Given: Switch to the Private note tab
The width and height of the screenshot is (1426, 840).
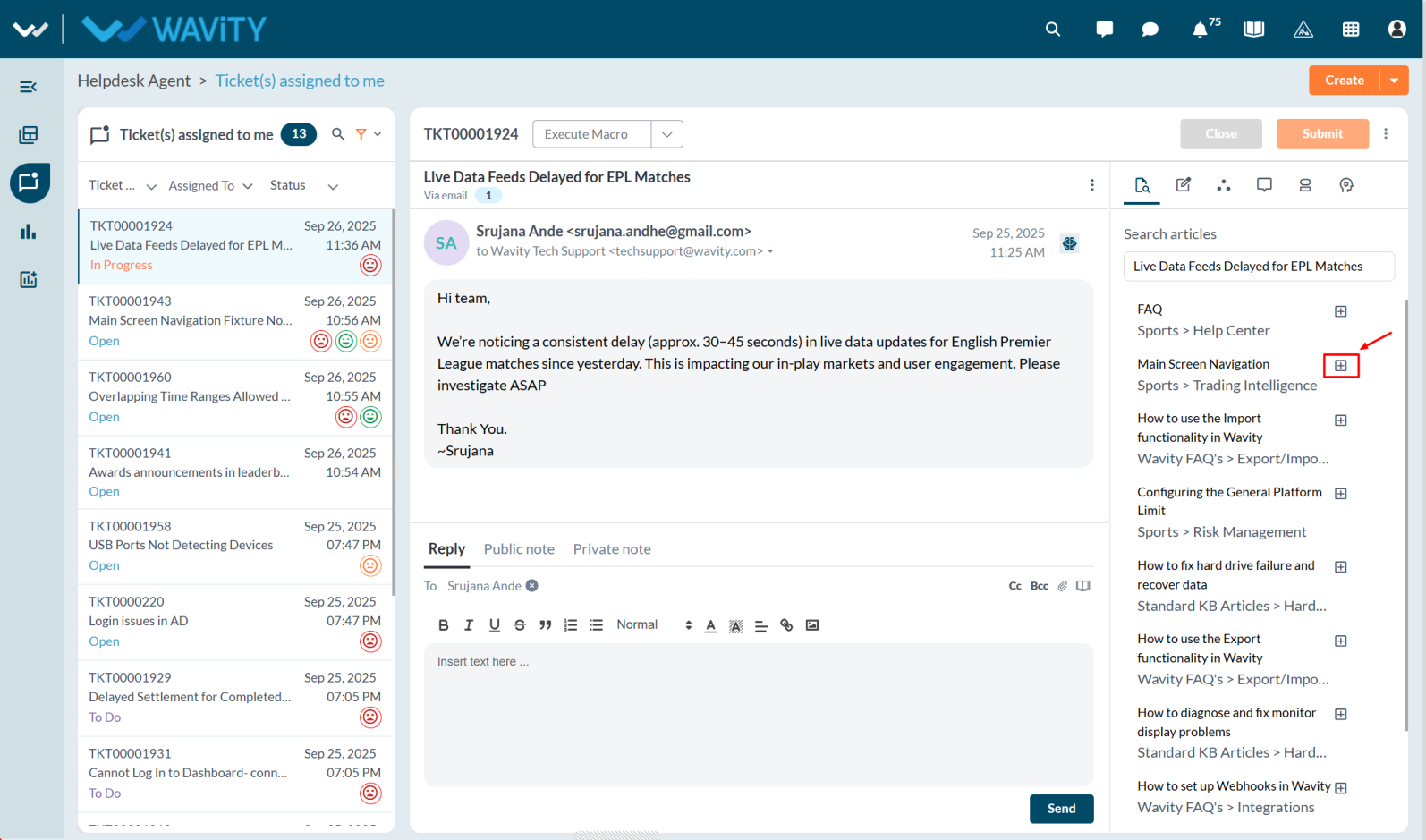Looking at the screenshot, I should click(612, 549).
